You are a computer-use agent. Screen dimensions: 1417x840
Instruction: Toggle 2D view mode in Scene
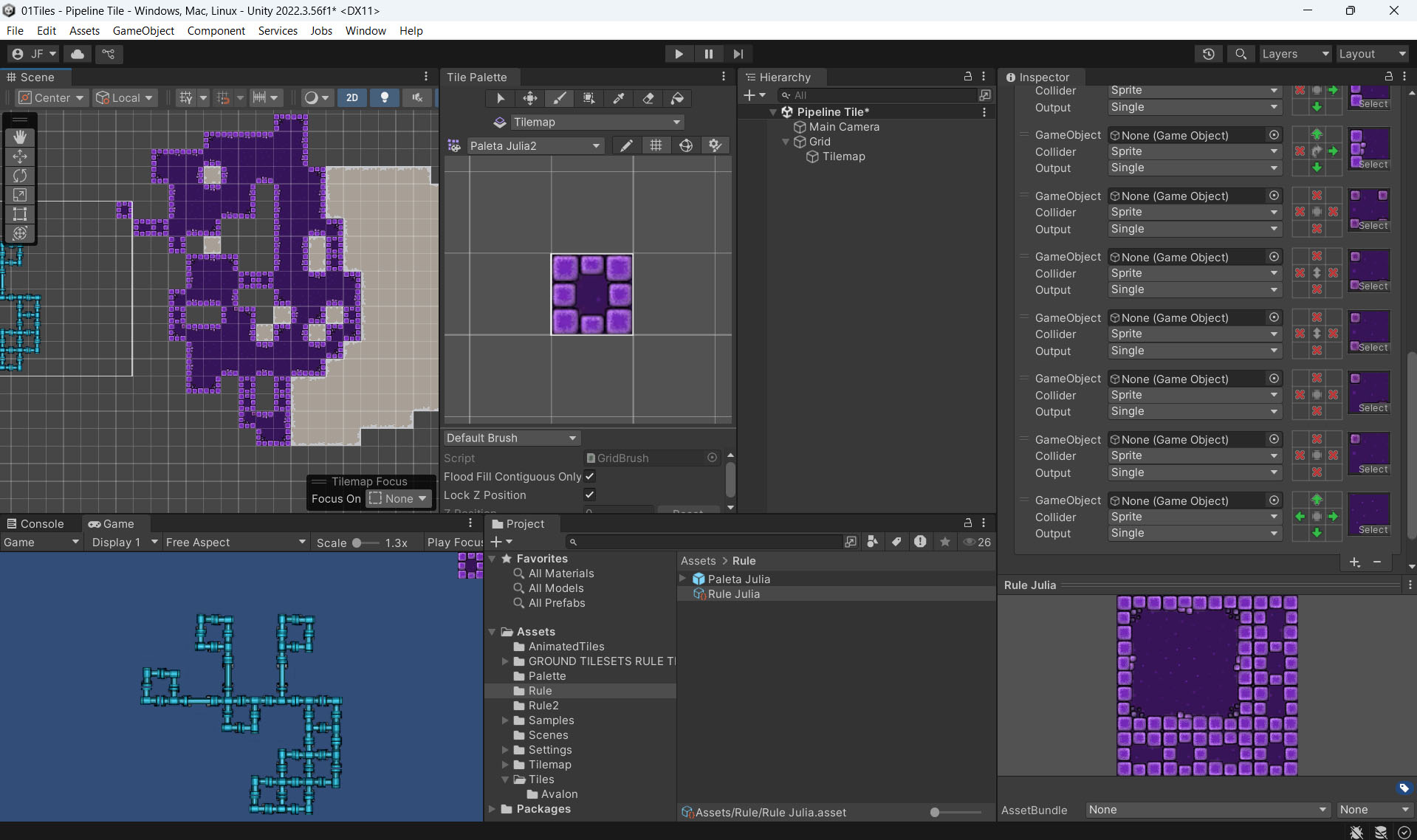coord(352,97)
